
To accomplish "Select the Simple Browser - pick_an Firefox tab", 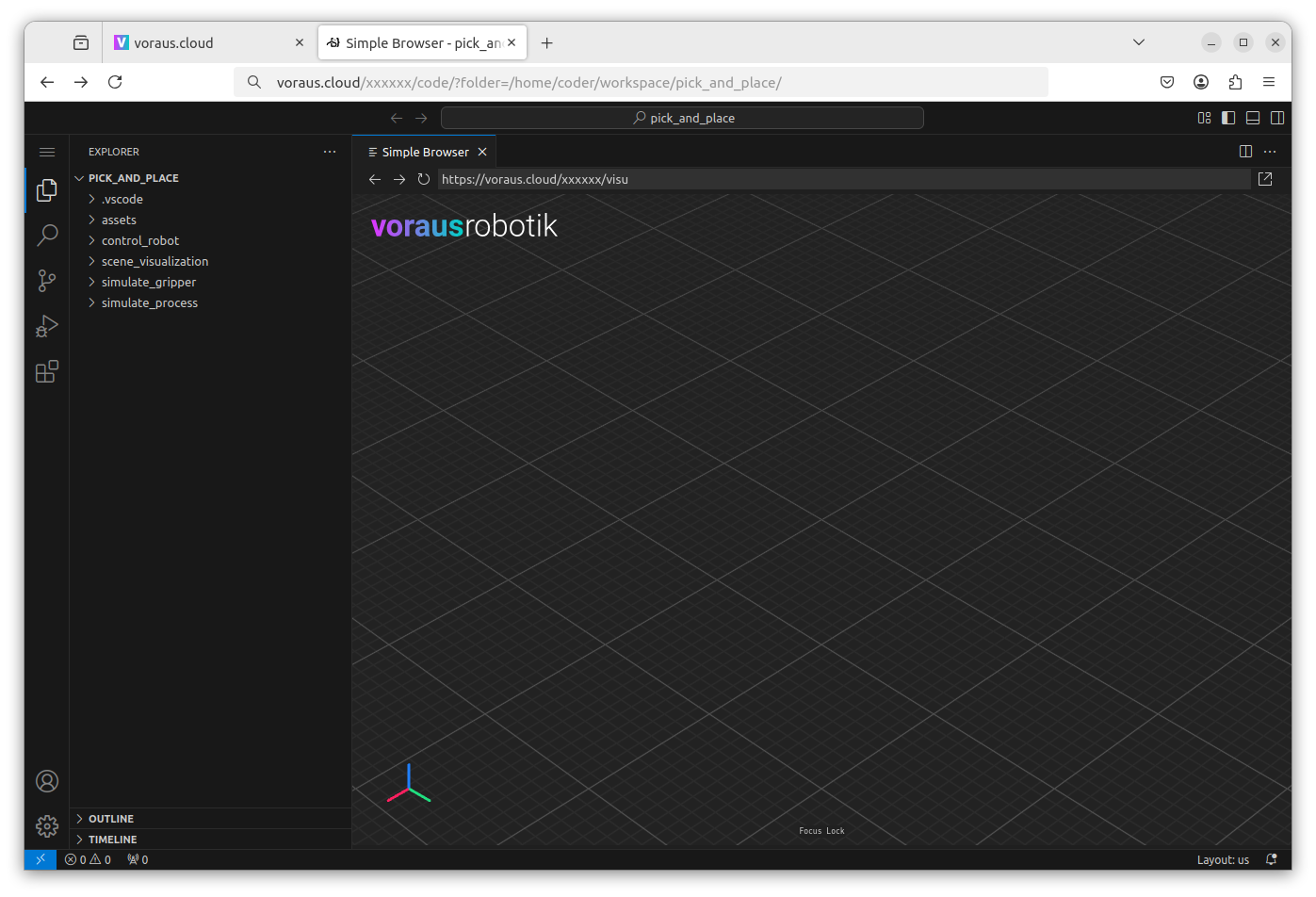I will [422, 42].
